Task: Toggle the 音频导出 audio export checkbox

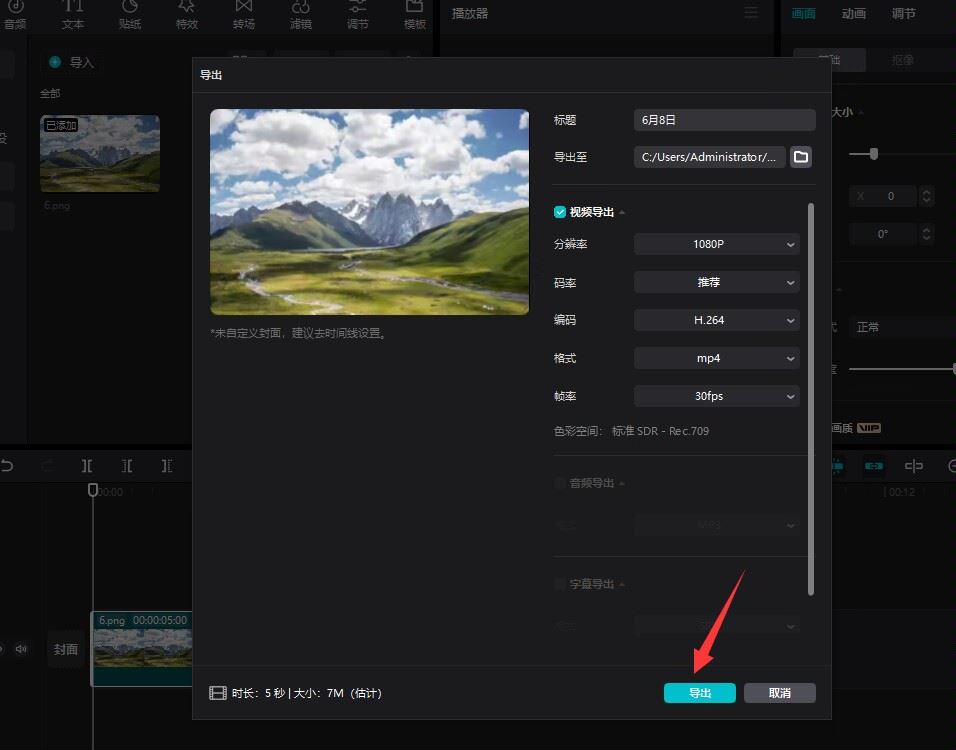Action: tap(559, 483)
